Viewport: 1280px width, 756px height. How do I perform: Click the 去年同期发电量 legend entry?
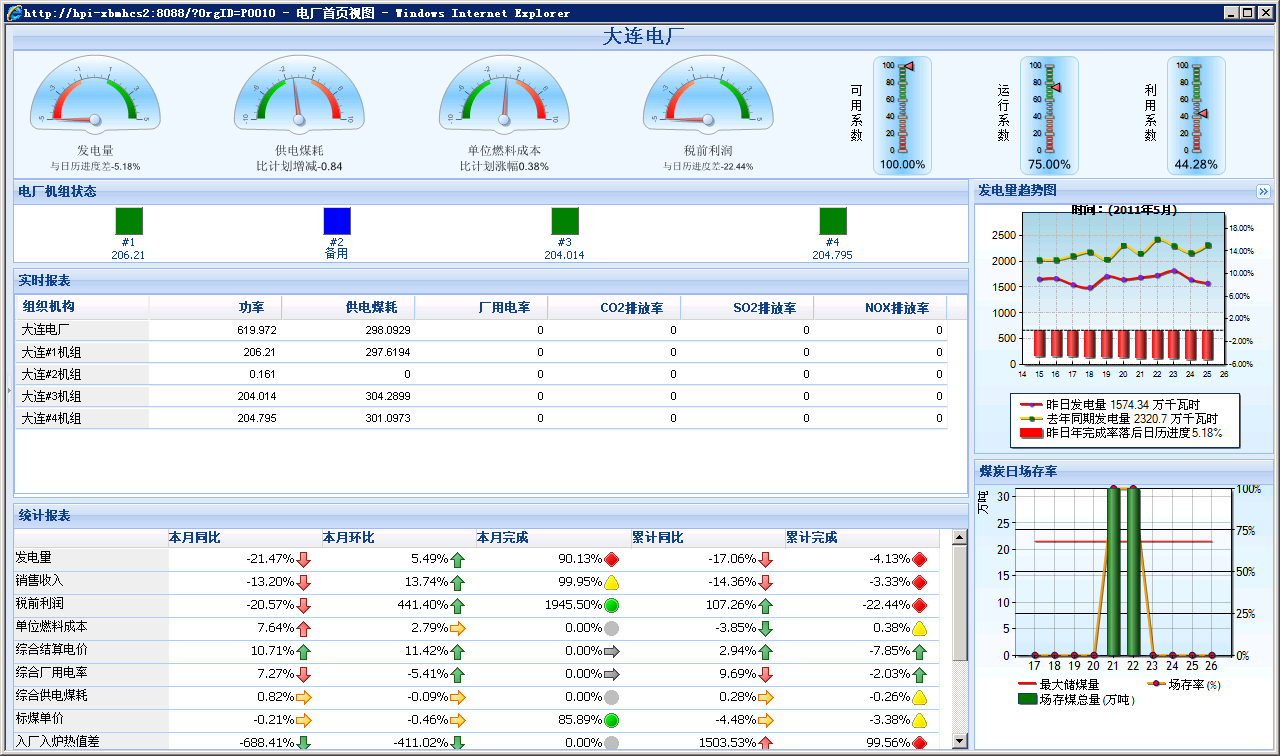click(x=1121, y=419)
